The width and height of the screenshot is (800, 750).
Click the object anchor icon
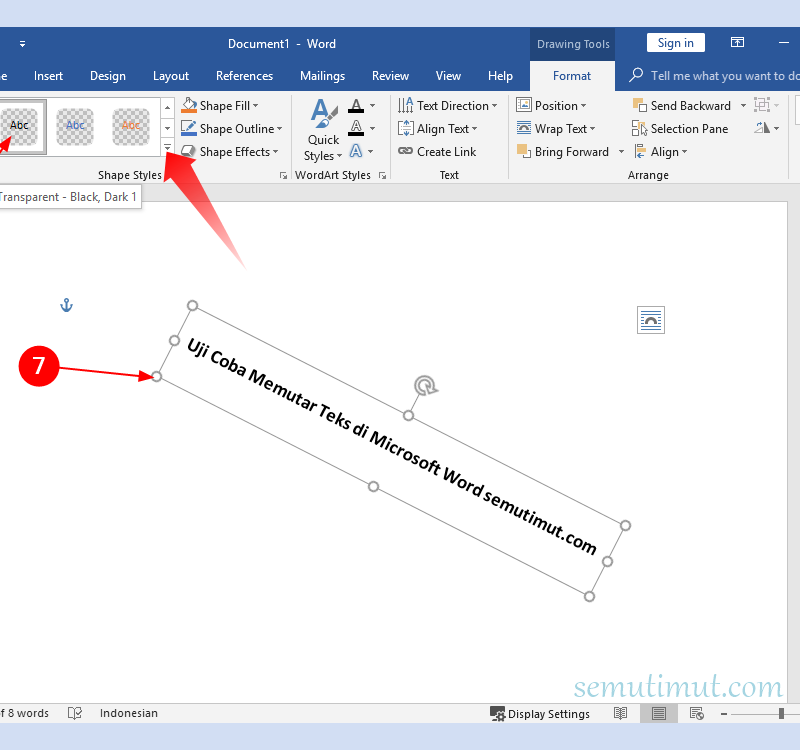point(66,305)
